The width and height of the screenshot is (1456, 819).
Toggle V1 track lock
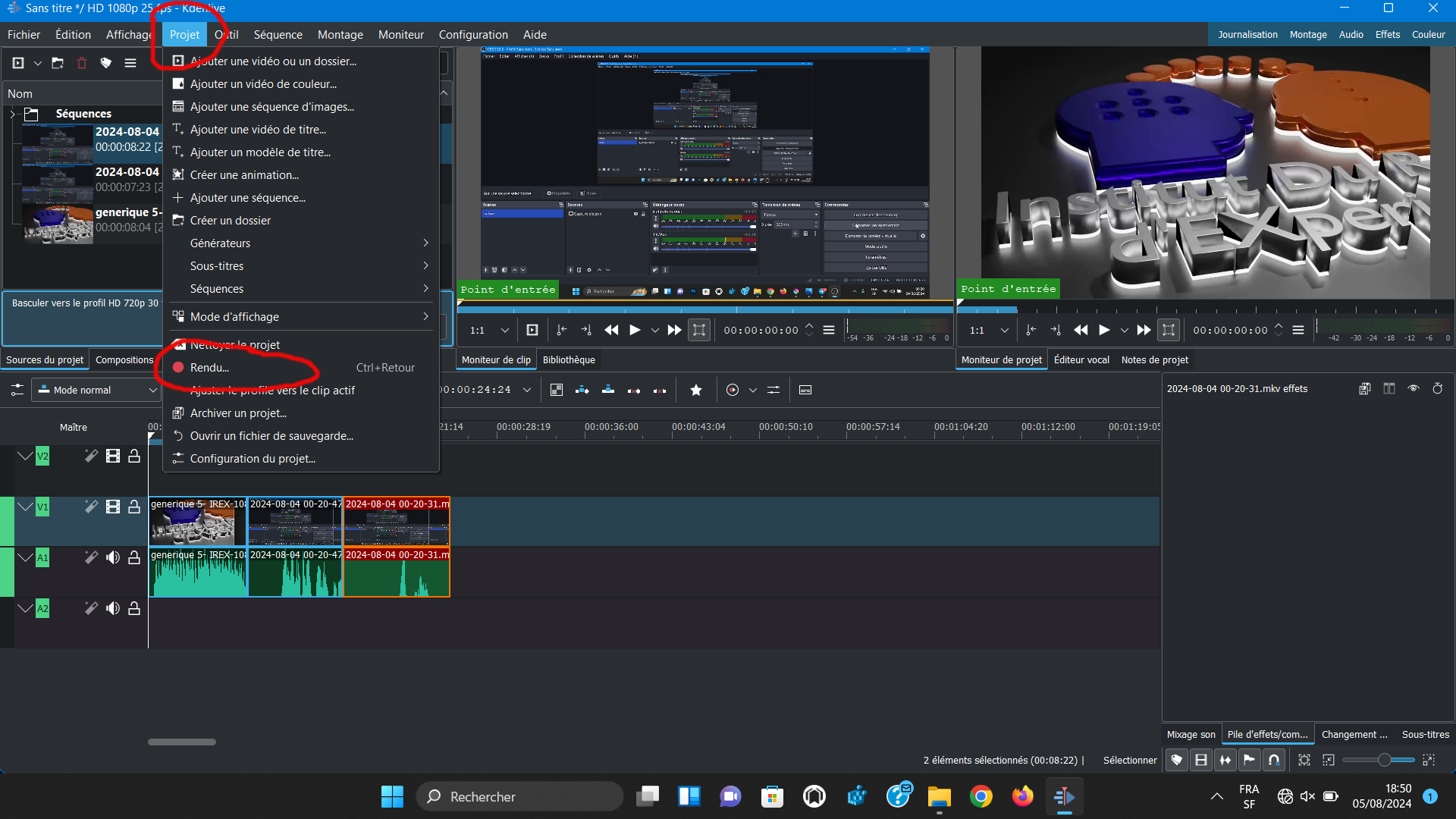(134, 507)
